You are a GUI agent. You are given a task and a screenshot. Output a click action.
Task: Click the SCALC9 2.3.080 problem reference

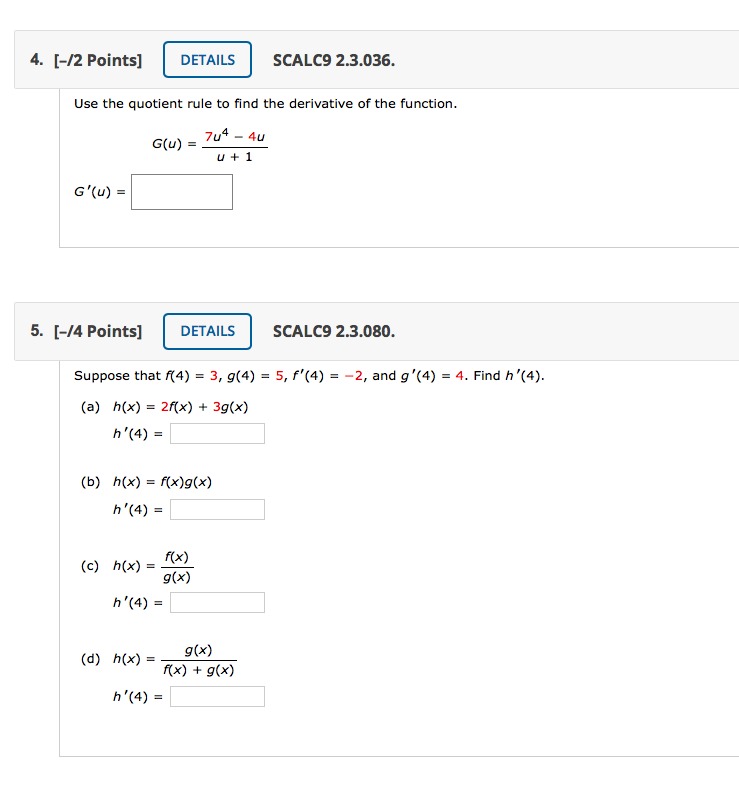pos(333,331)
